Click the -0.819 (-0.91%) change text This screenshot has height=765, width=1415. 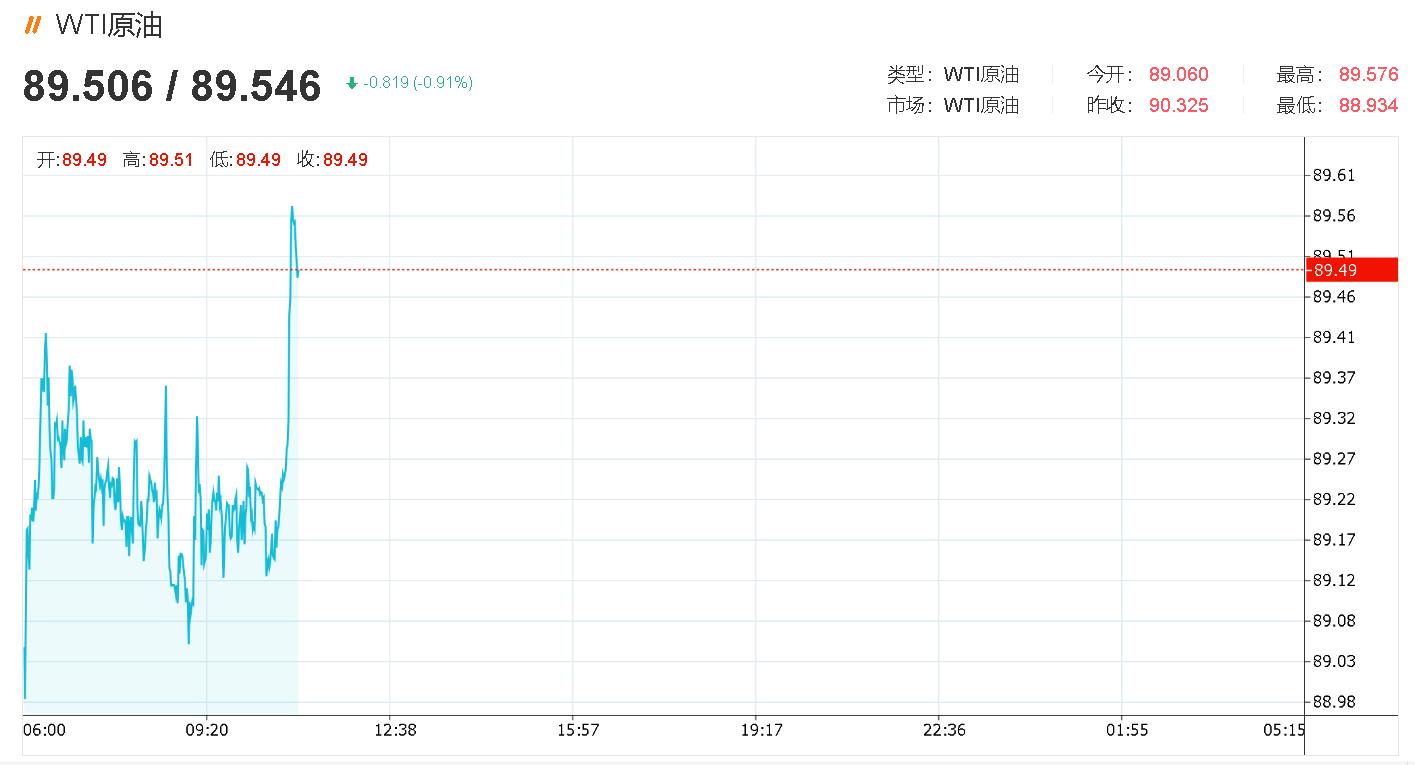pyautogui.click(x=418, y=83)
